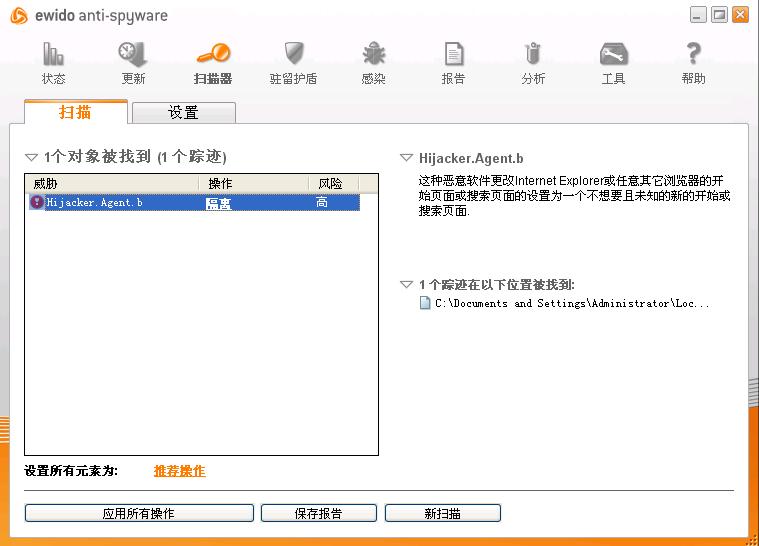The width and height of the screenshot is (759, 546).
Task: Click the file icon beside C:\Documents path
Action: (x=425, y=303)
